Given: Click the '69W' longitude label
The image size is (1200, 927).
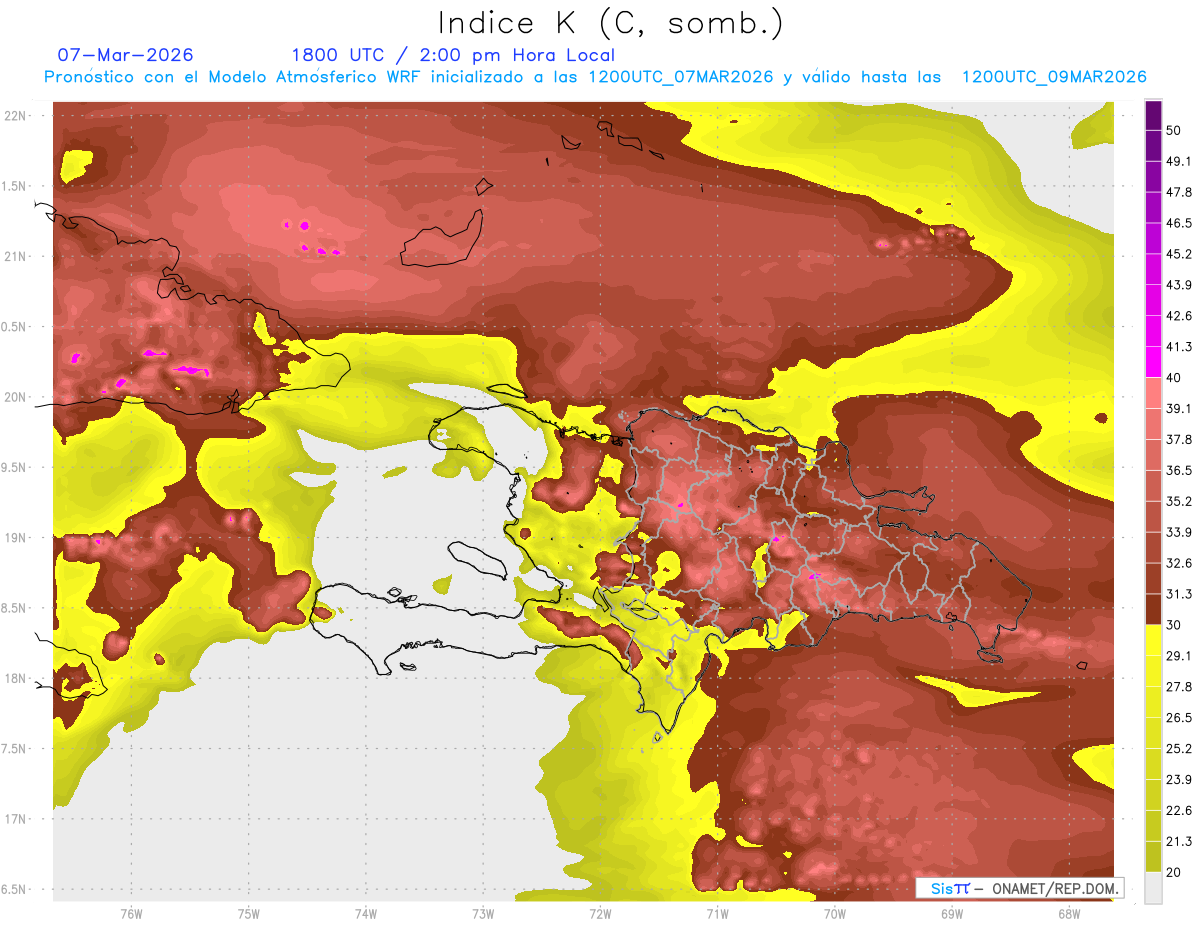Looking at the screenshot, I should 952,914.
